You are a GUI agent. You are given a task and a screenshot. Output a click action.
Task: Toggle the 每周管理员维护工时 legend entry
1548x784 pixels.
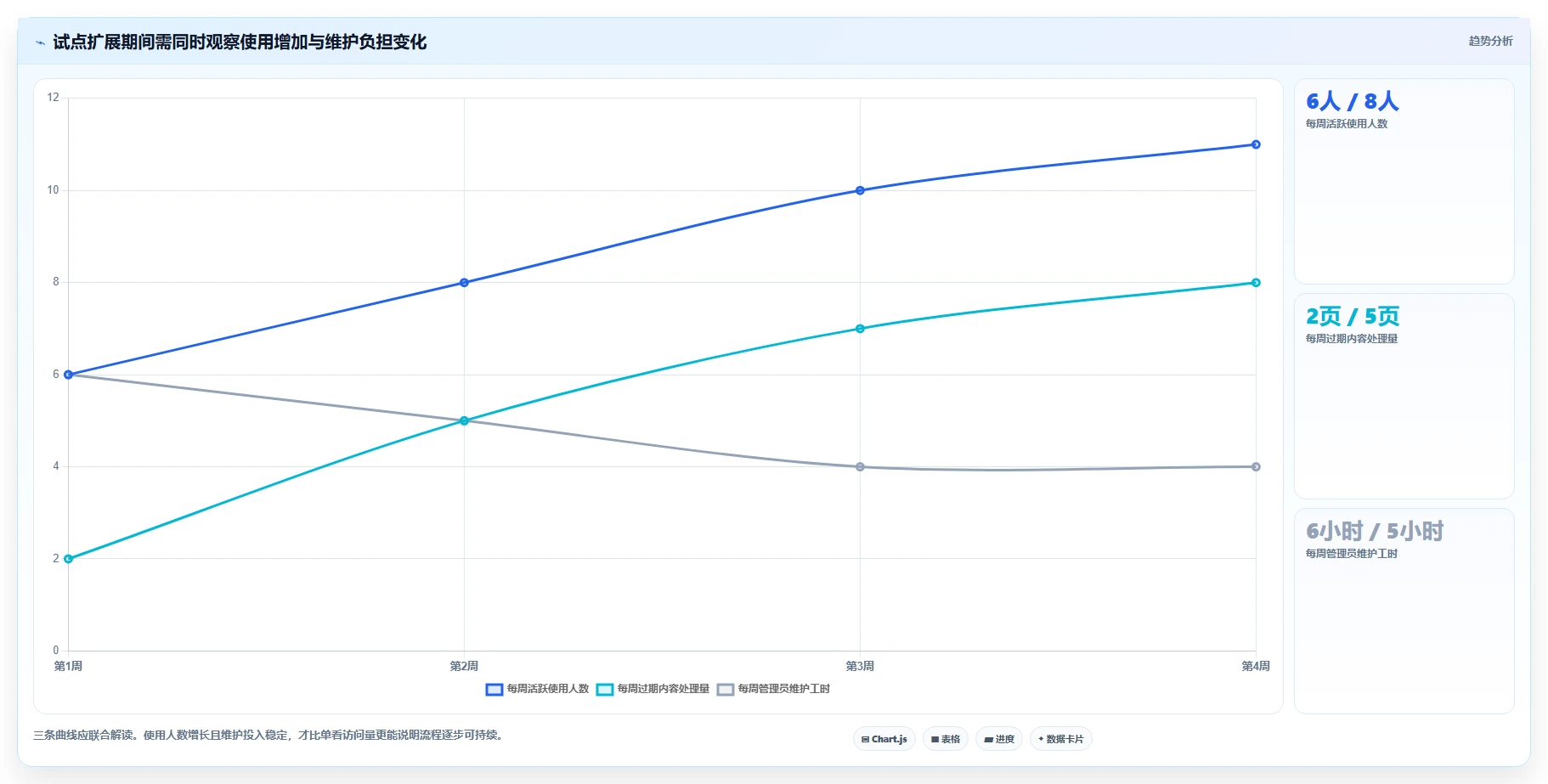pyautogui.click(x=773, y=689)
